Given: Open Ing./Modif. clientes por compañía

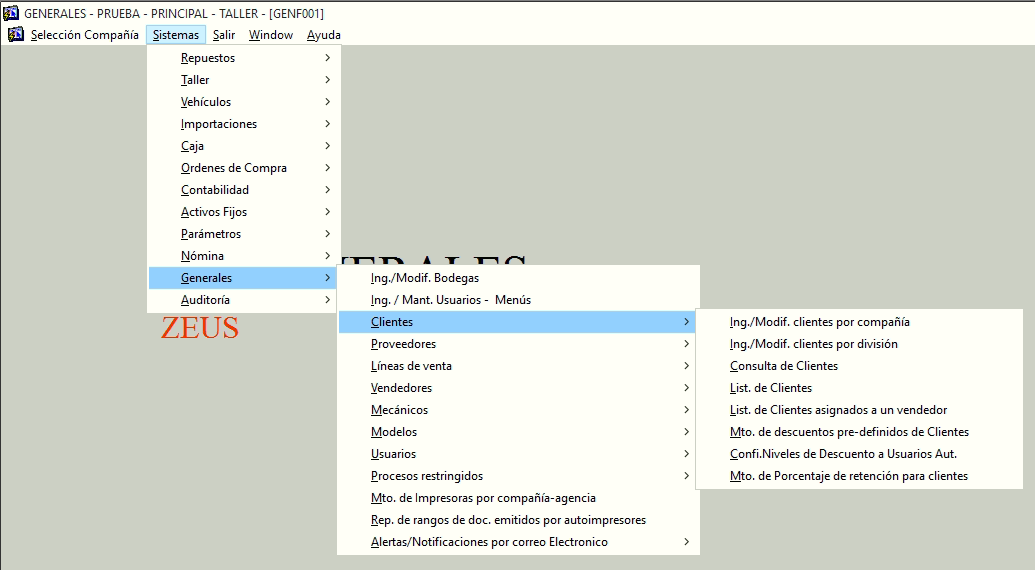Looking at the screenshot, I should pos(819,322).
